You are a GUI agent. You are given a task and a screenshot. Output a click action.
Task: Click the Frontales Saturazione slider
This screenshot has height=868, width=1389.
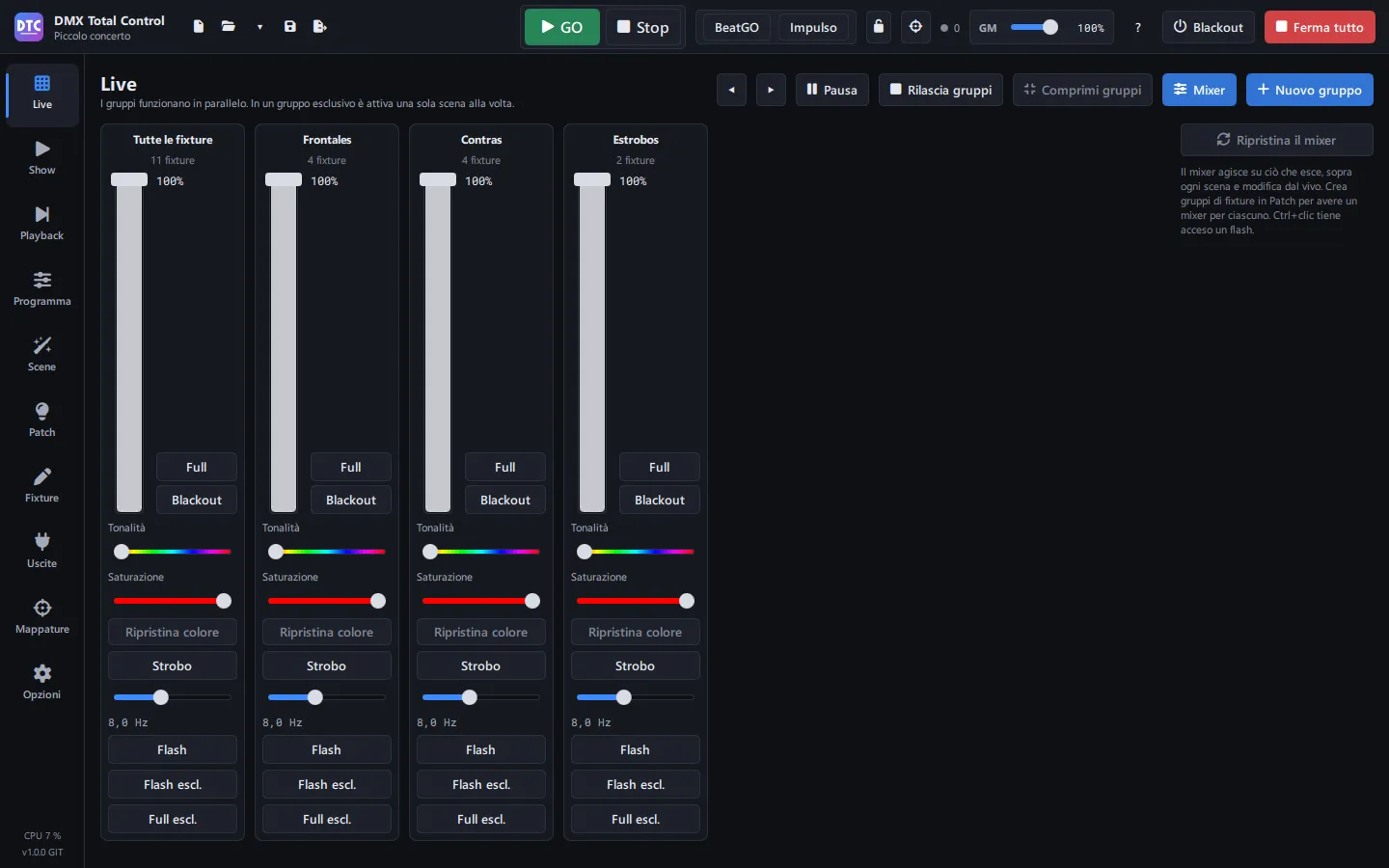pyautogui.click(x=327, y=601)
